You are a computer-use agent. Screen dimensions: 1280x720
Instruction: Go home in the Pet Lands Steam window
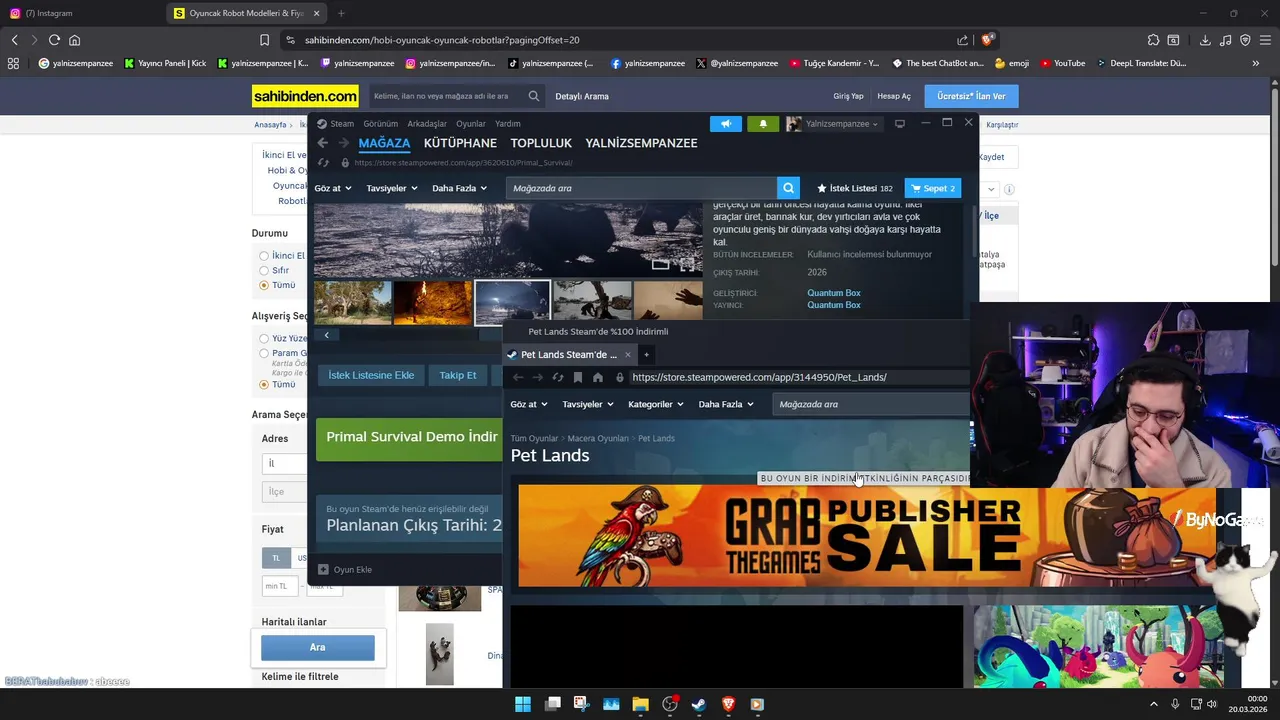[x=598, y=377]
